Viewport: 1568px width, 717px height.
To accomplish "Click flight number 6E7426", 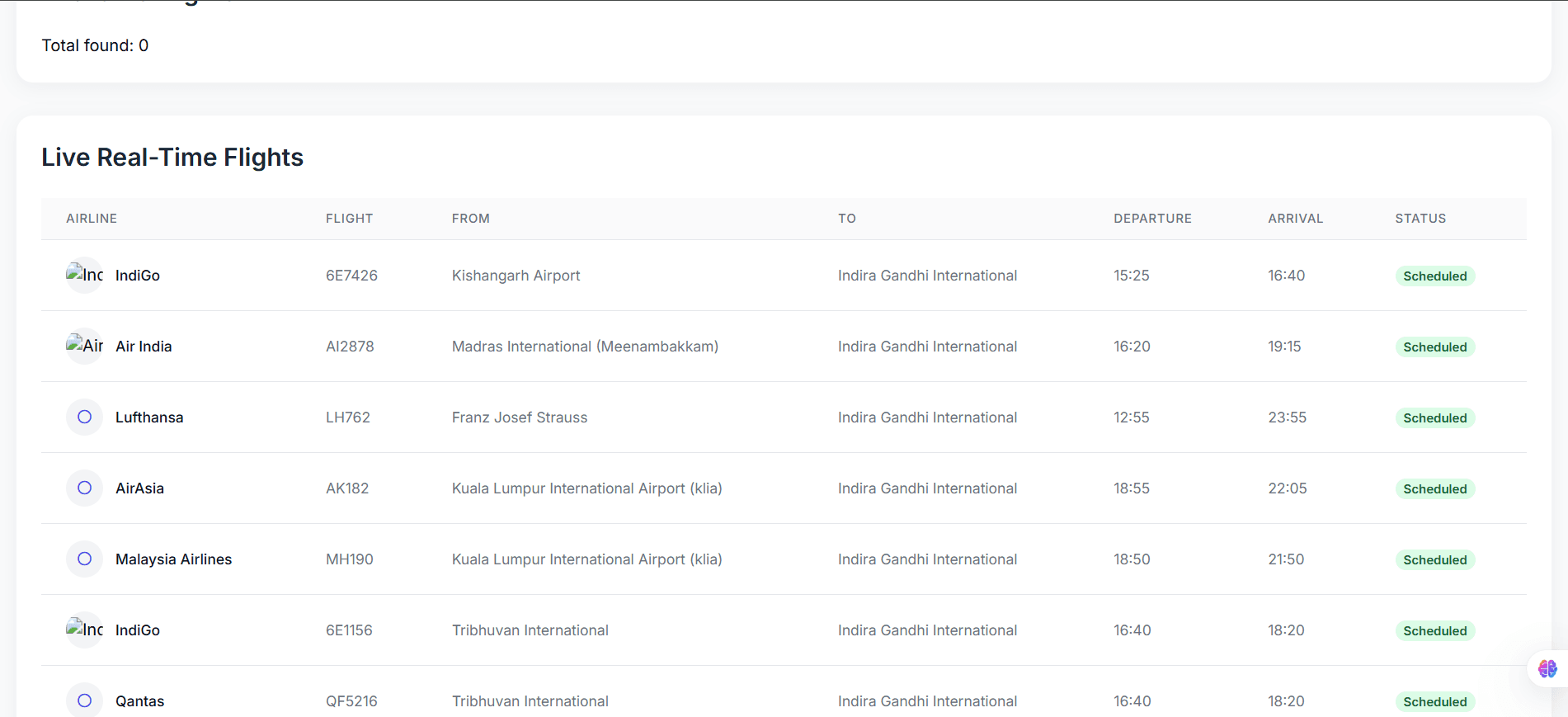I will click(x=351, y=276).
